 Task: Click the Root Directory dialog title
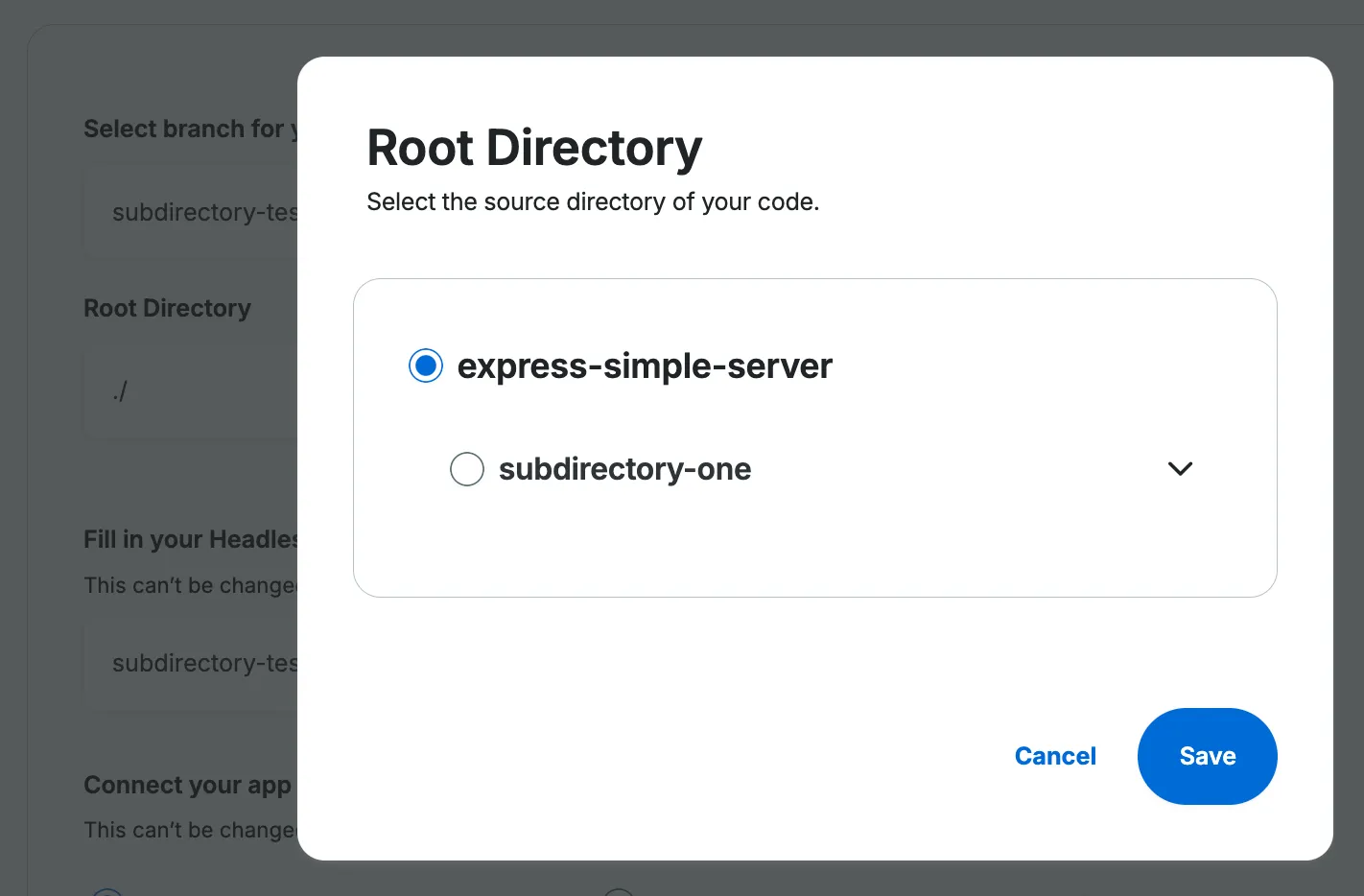534,146
